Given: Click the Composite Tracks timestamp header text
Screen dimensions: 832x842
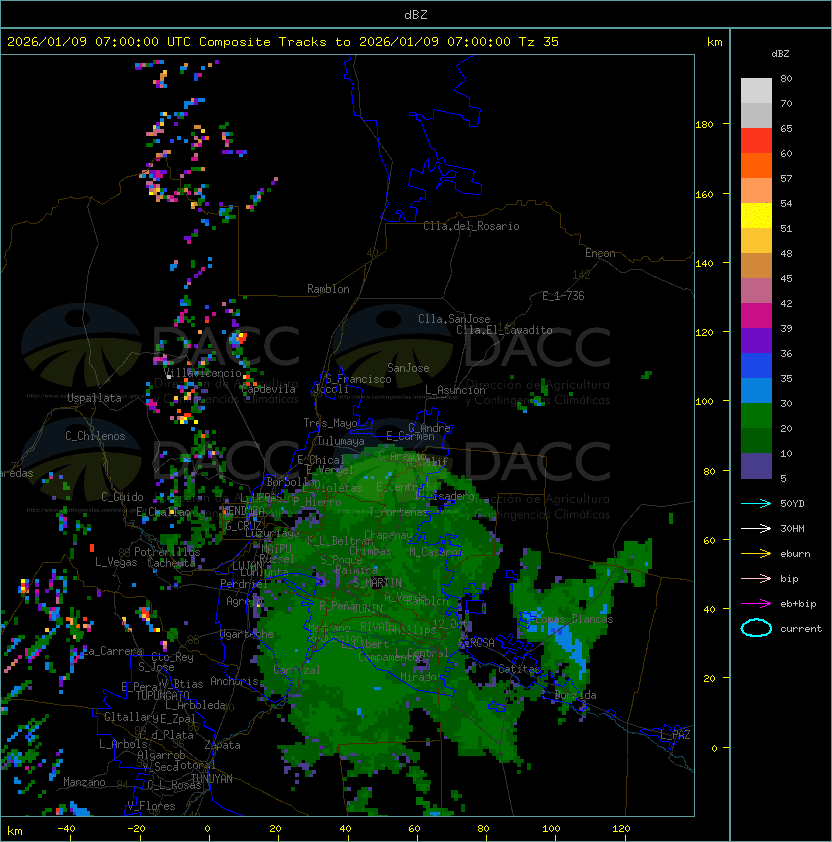Looking at the screenshot, I should coord(283,42).
